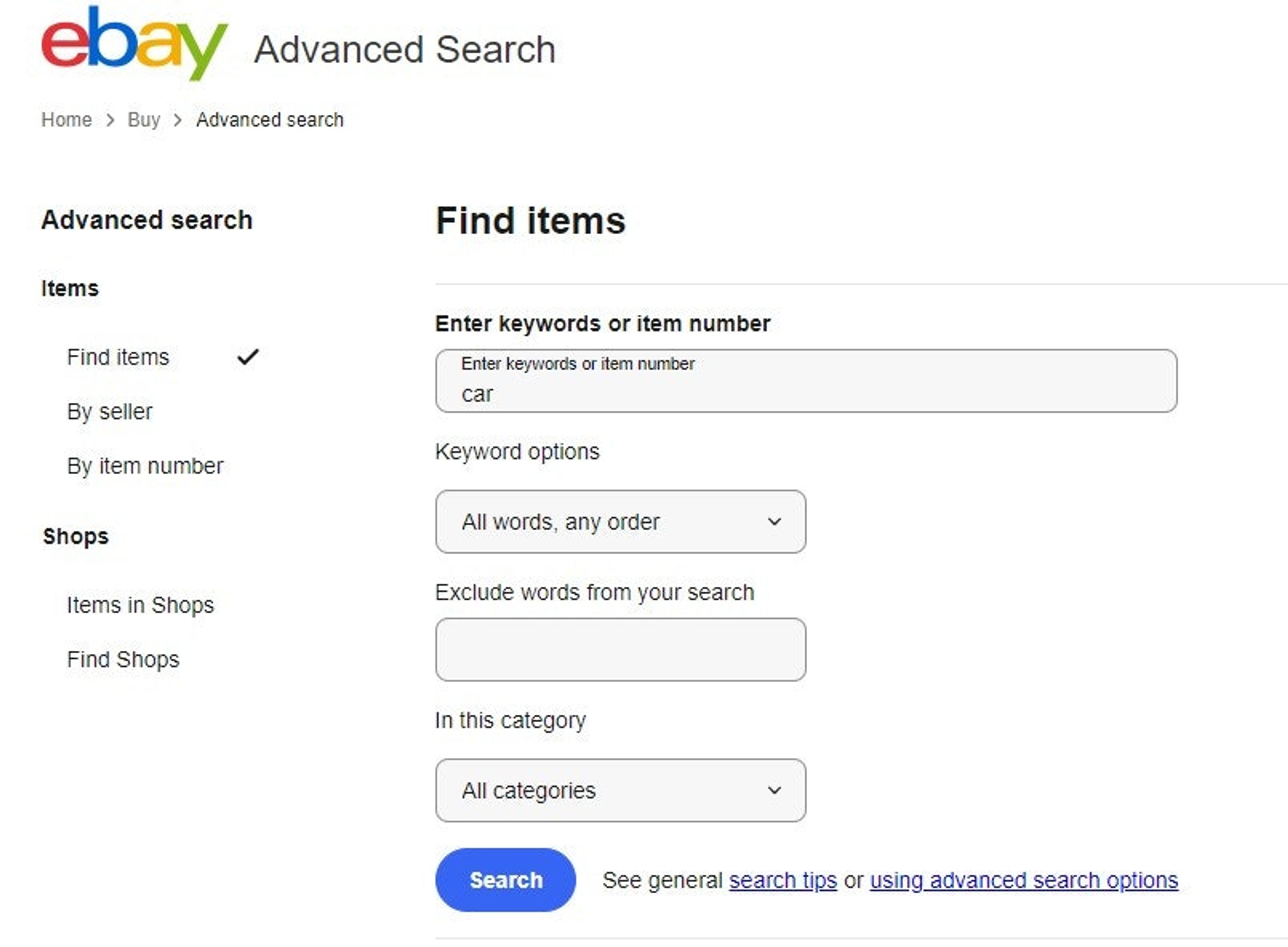Click Buy in the breadcrumb trail
The height and width of the screenshot is (947, 1288).
tap(143, 119)
